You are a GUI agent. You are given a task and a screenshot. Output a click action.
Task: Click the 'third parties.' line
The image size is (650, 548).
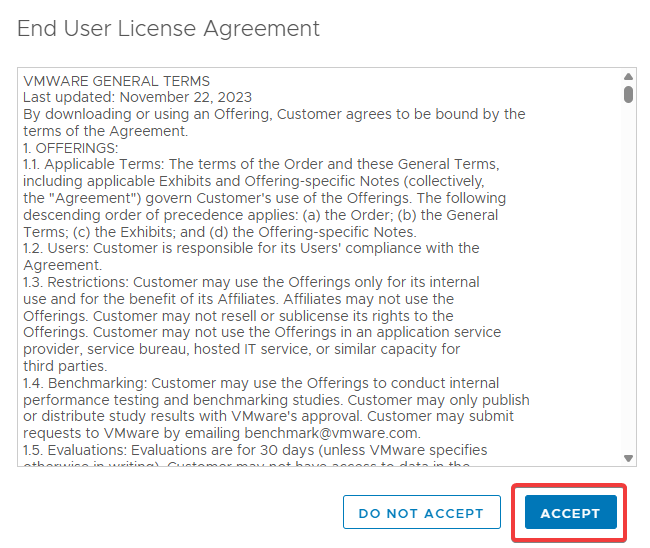point(65,366)
